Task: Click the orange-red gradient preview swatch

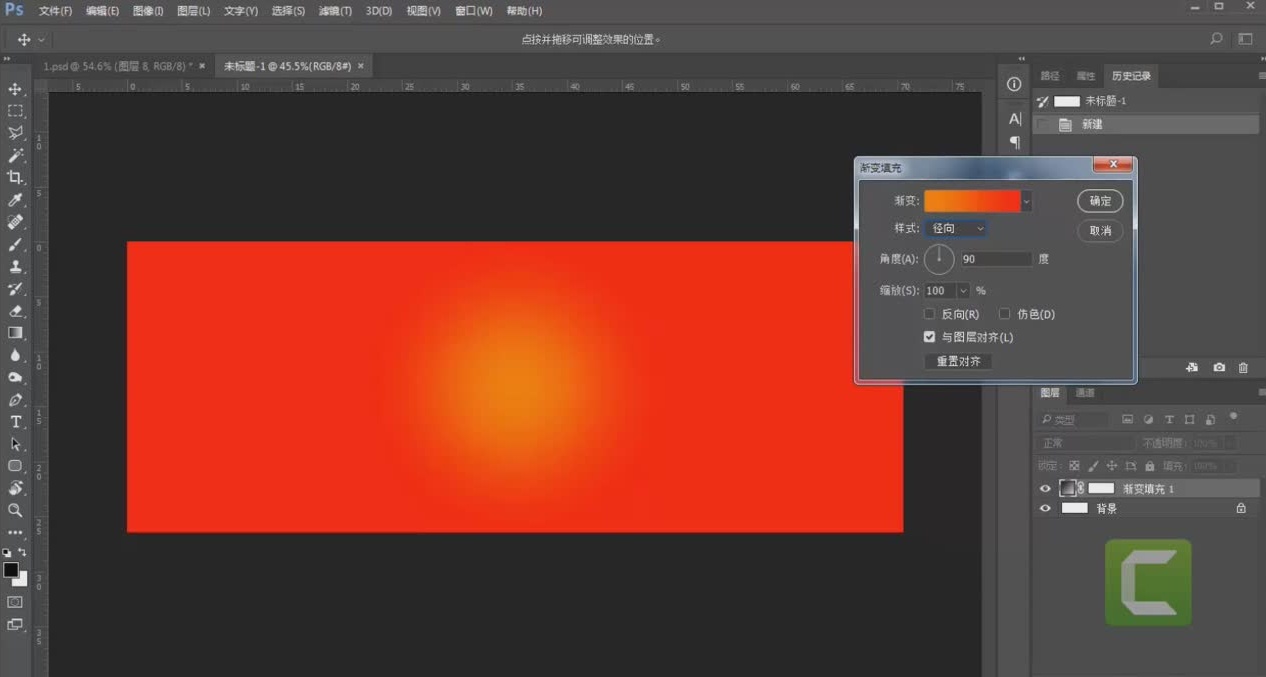Action: point(972,201)
